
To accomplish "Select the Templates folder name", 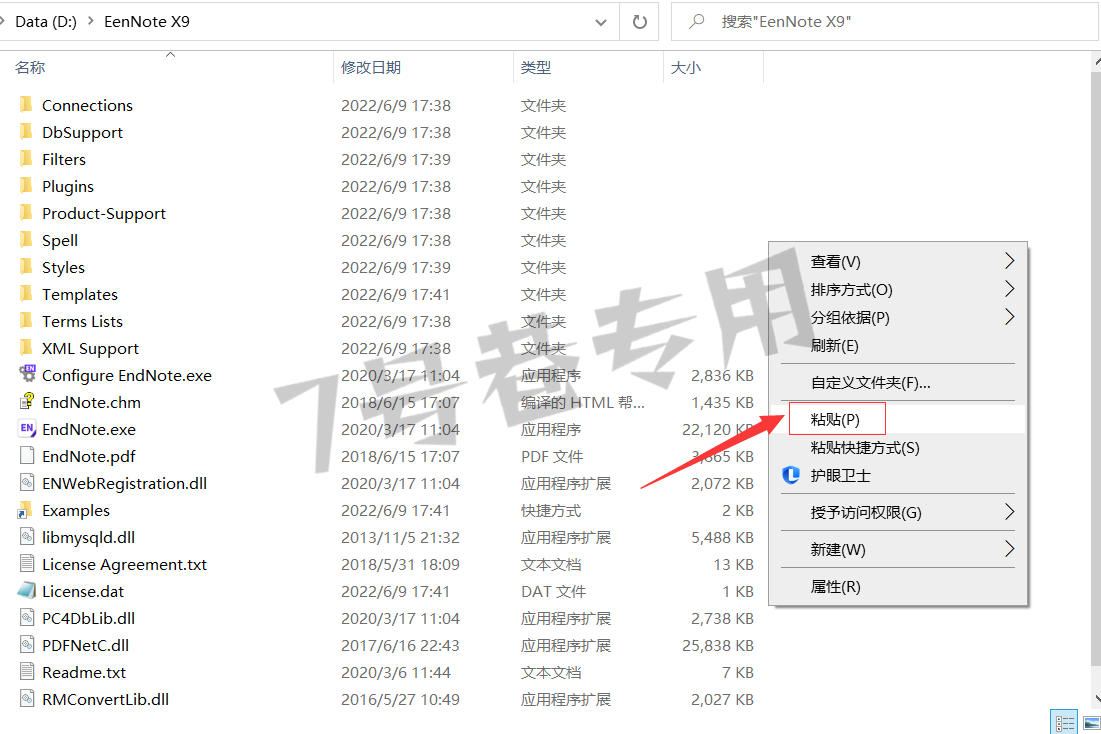I will click(x=79, y=294).
